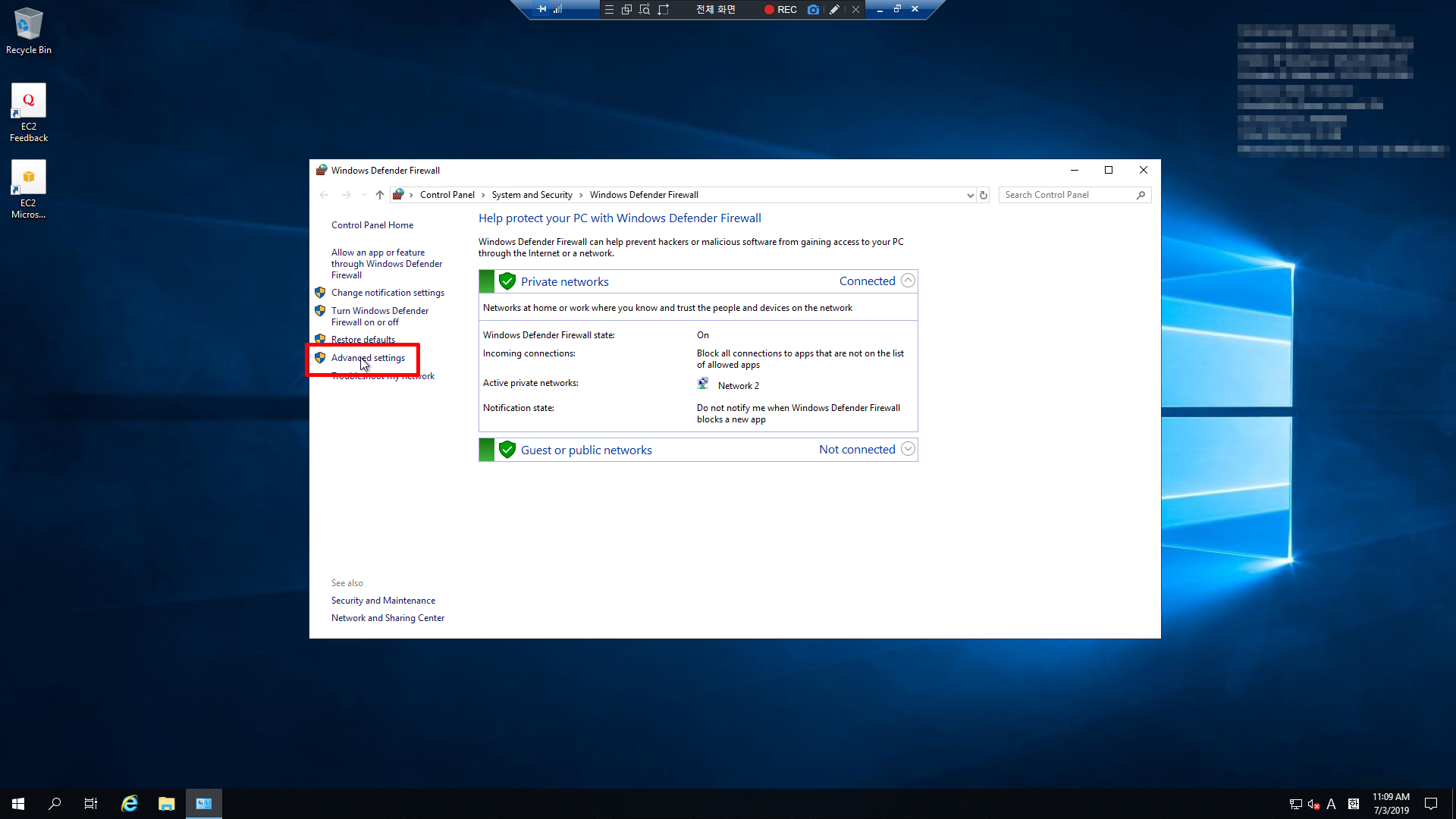Click the REC record button
Screen dimensions: 1456x819
pyautogui.click(x=780, y=9)
